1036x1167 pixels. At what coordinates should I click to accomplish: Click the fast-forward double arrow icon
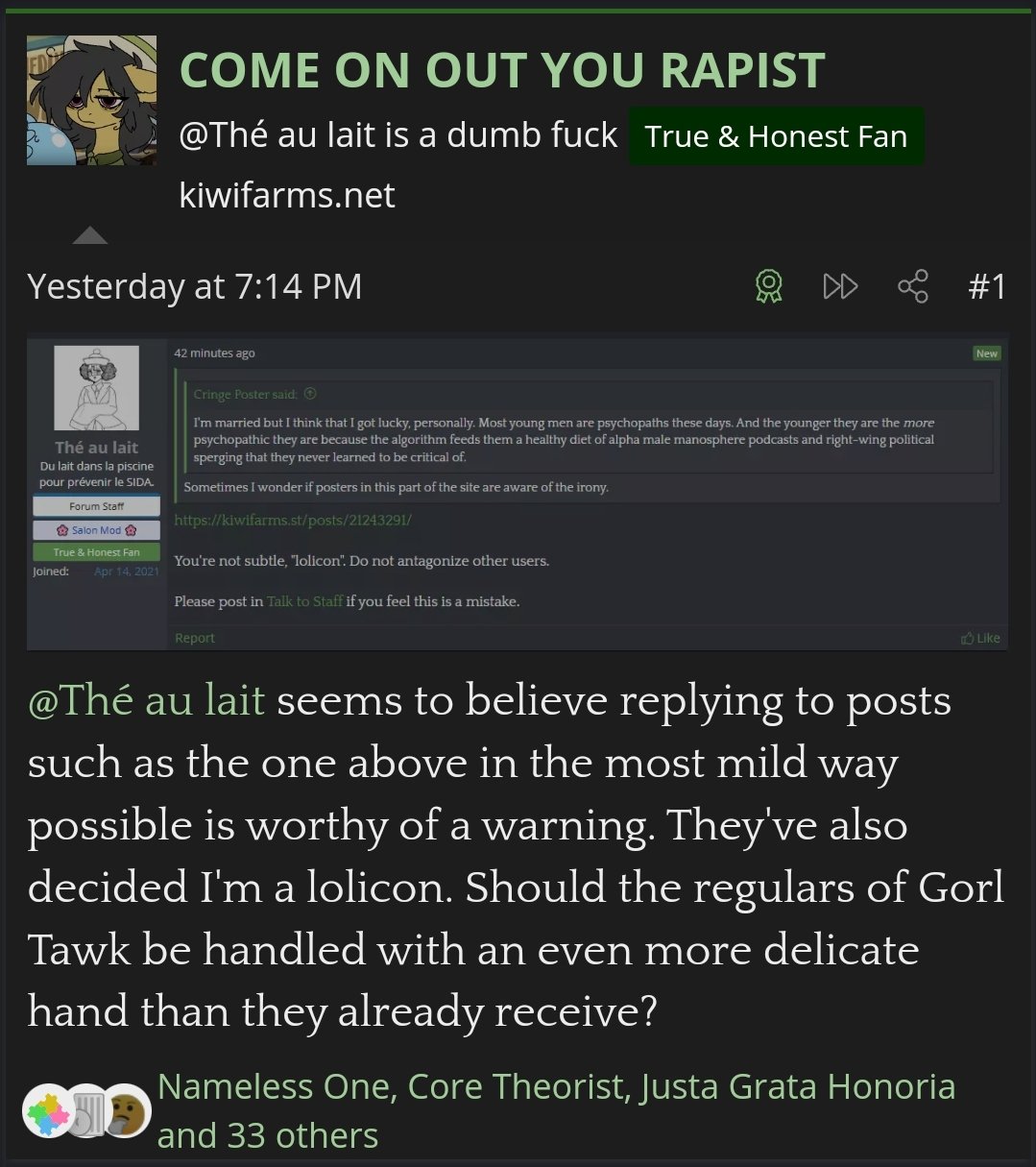[x=840, y=286]
